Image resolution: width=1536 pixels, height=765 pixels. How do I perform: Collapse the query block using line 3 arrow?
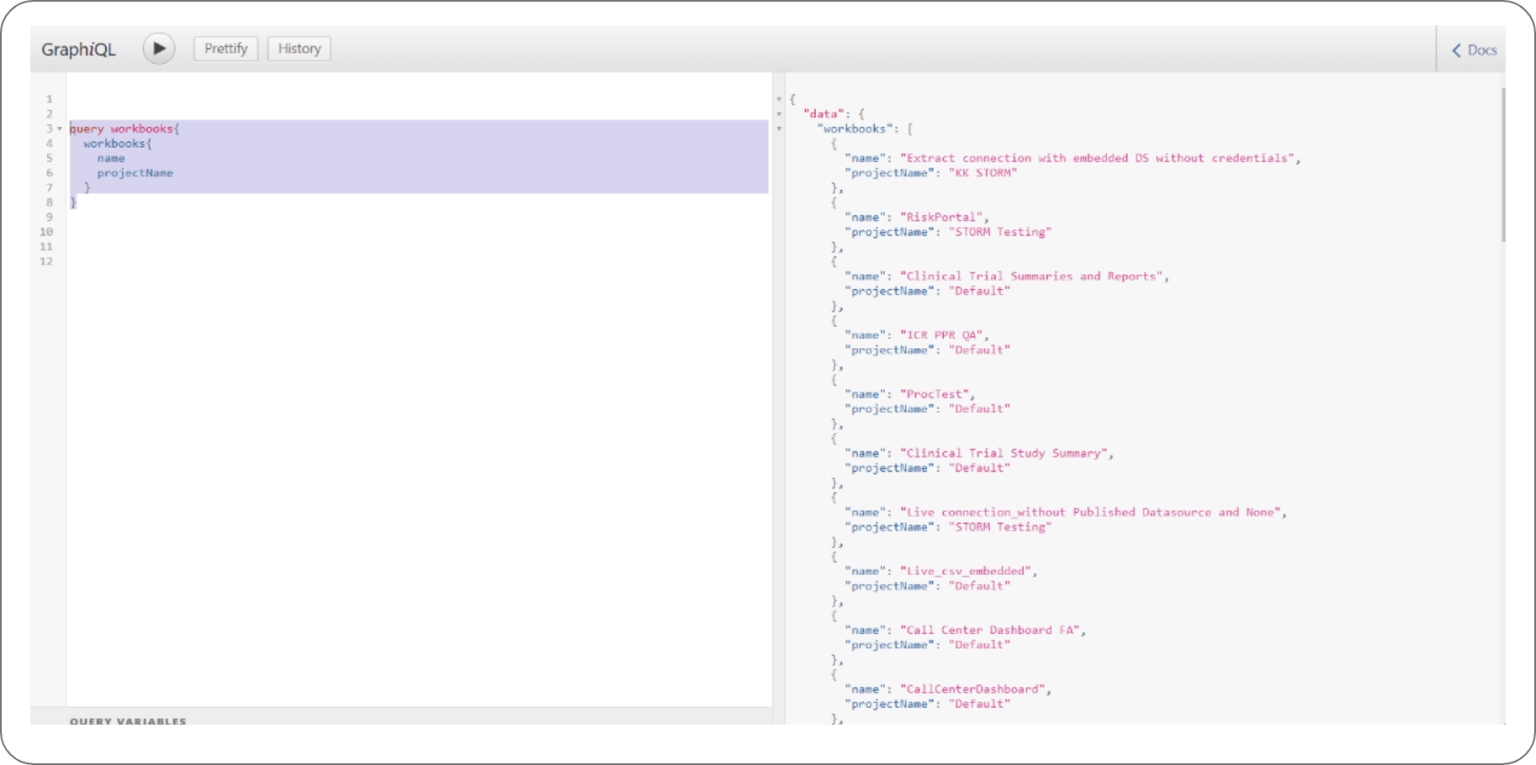coord(60,128)
